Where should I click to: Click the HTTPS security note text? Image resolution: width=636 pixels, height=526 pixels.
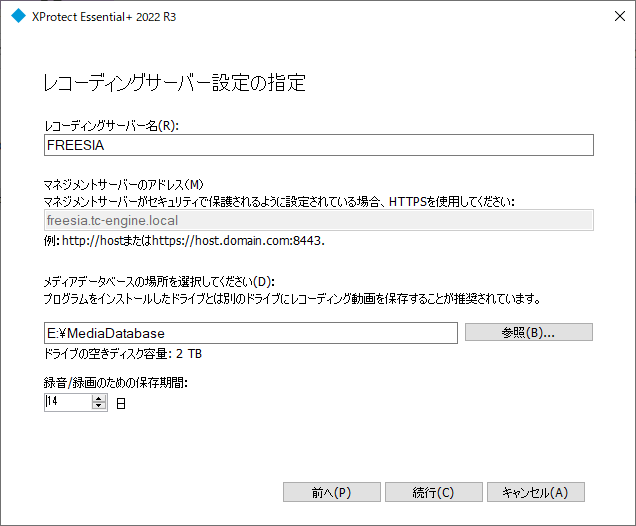[279, 202]
